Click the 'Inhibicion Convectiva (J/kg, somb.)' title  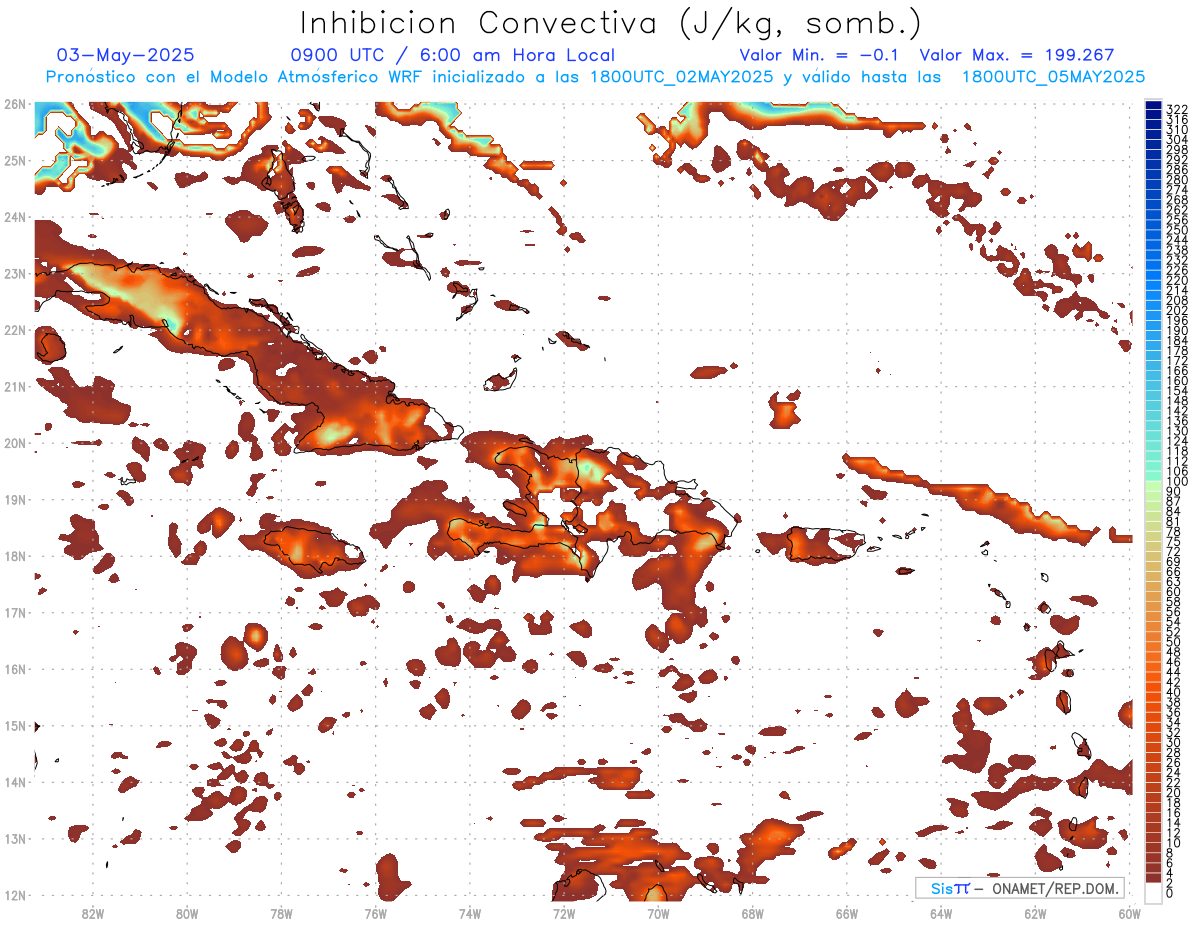(x=610, y=23)
